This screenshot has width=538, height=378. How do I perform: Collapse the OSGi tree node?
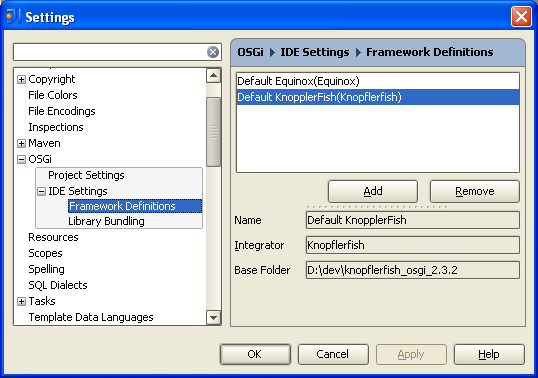pos(21,160)
